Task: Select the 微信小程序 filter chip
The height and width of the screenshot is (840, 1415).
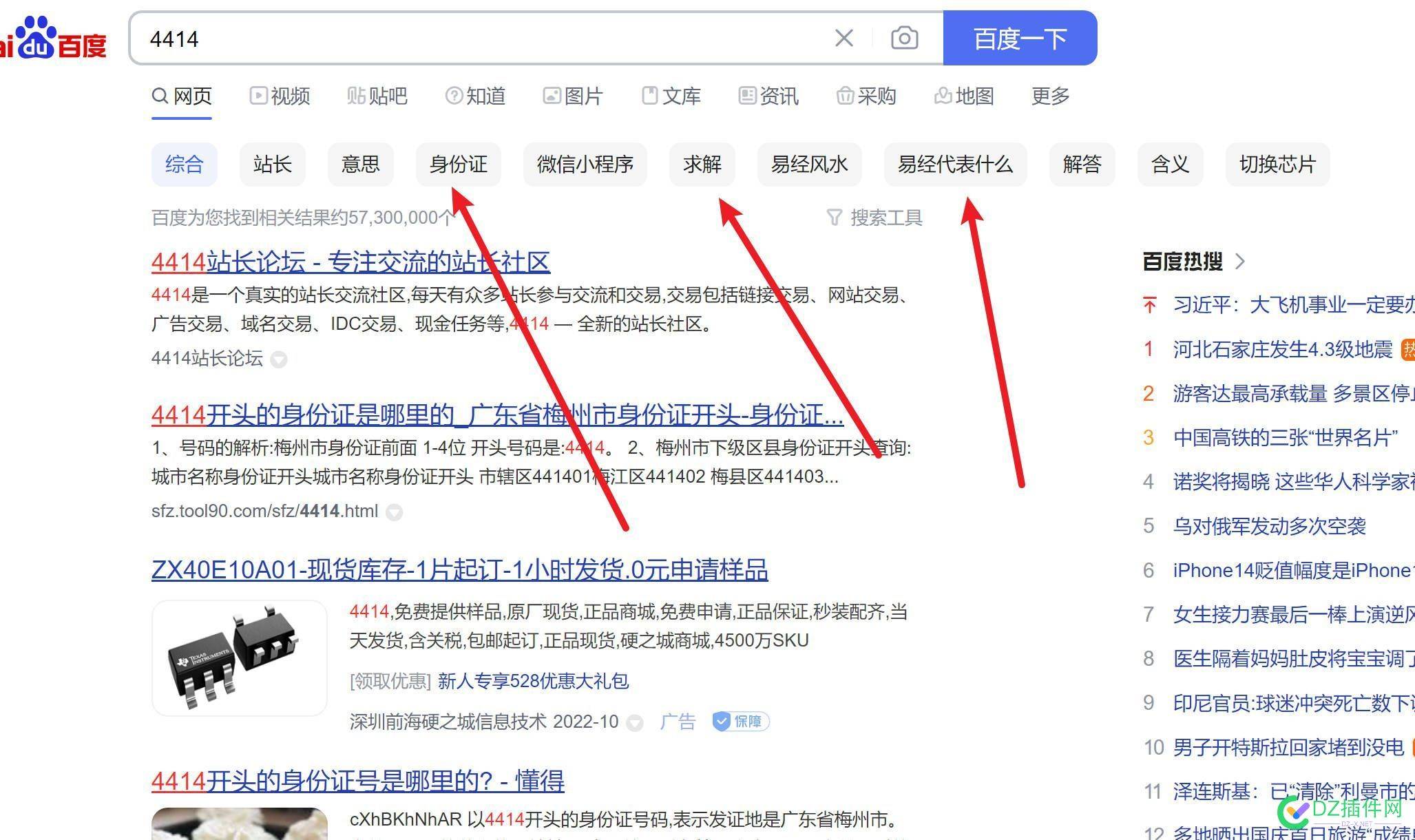Action: tap(585, 165)
